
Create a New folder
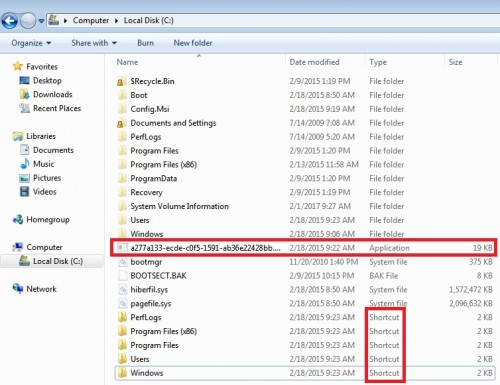(x=193, y=43)
